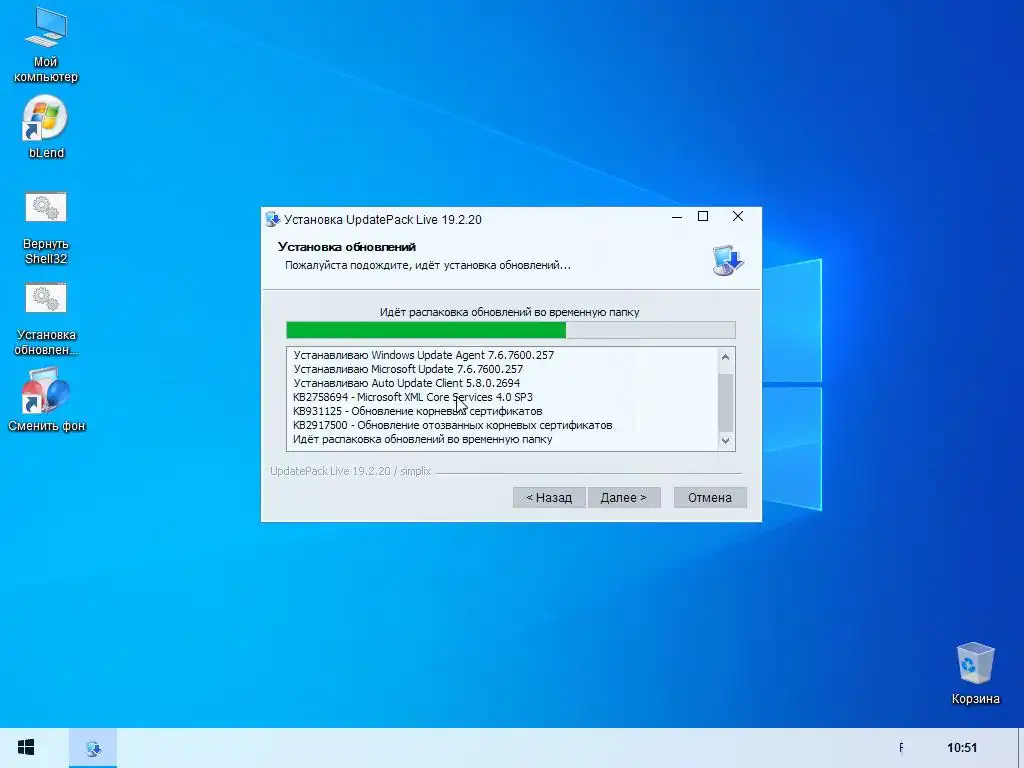Click the green installation progress bar
The width and height of the screenshot is (1024, 768).
511,330
